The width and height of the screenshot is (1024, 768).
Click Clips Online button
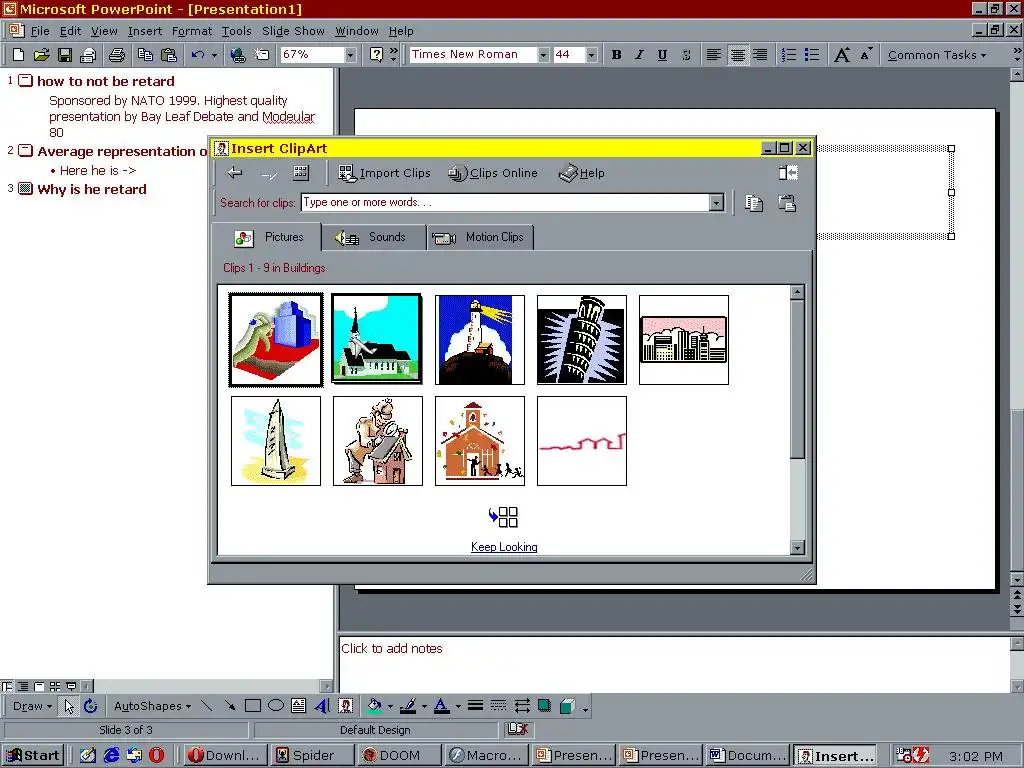(493, 173)
